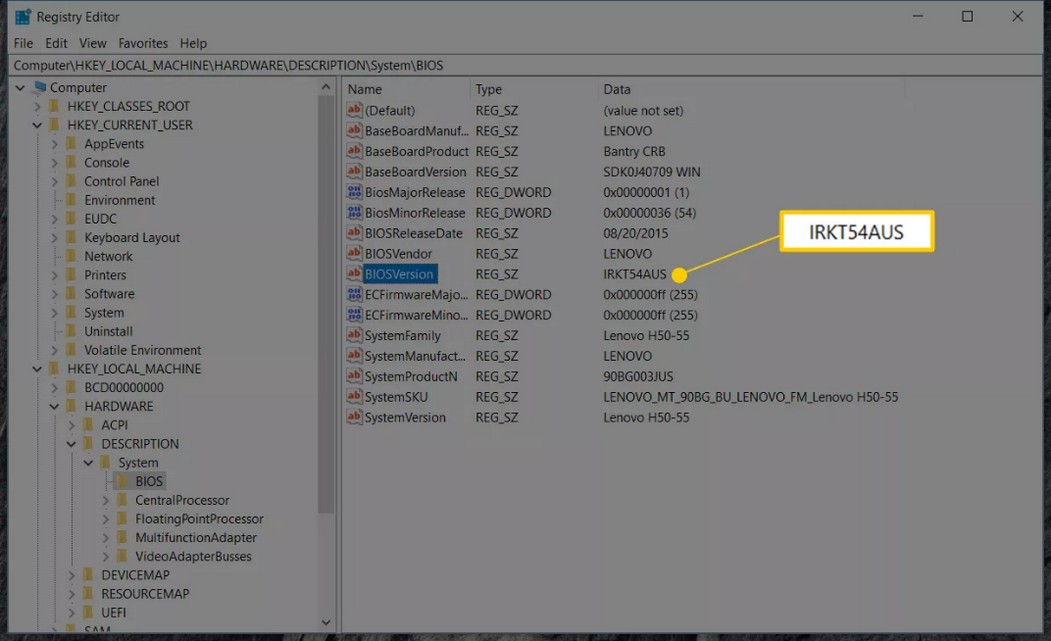Image resolution: width=1051 pixels, height=641 pixels.
Task: Select the Keyboard Layout key
Action: click(132, 237)
